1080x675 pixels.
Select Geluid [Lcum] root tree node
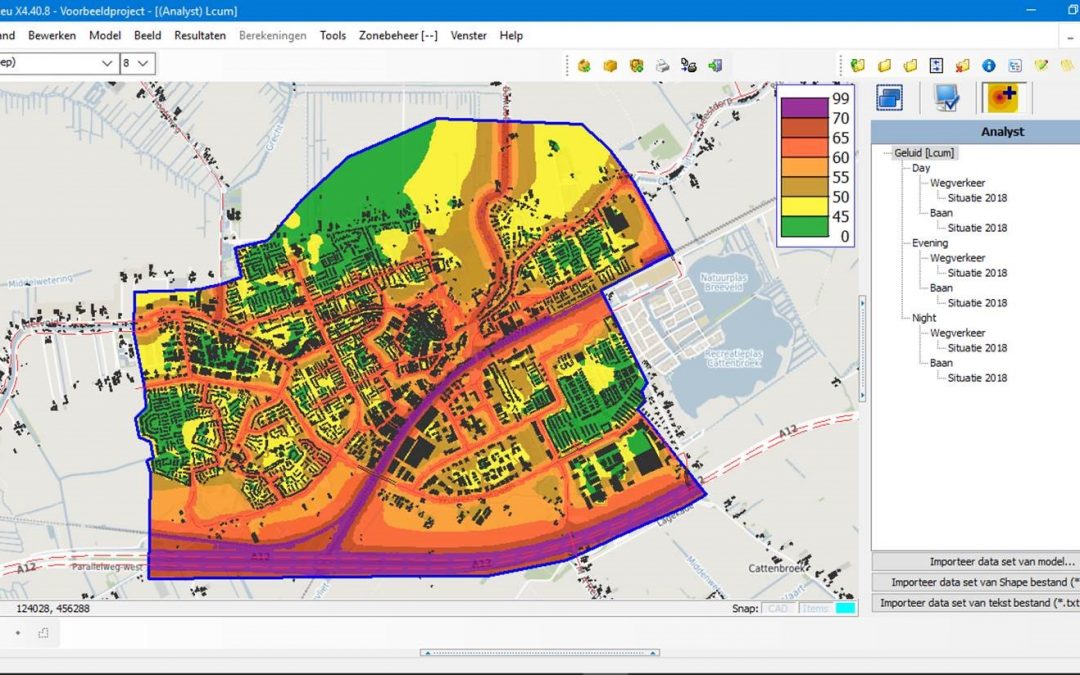coord(924,153)
